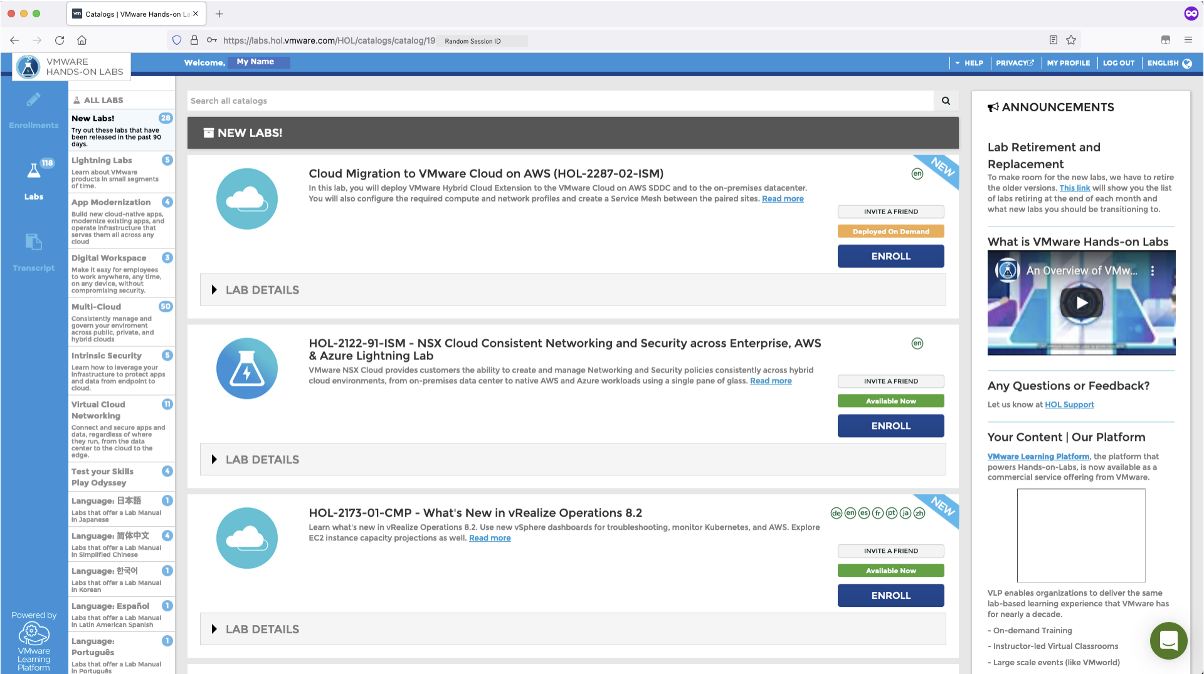Click the 'en' badge on Cloud Migration lab

pos(917,173)
